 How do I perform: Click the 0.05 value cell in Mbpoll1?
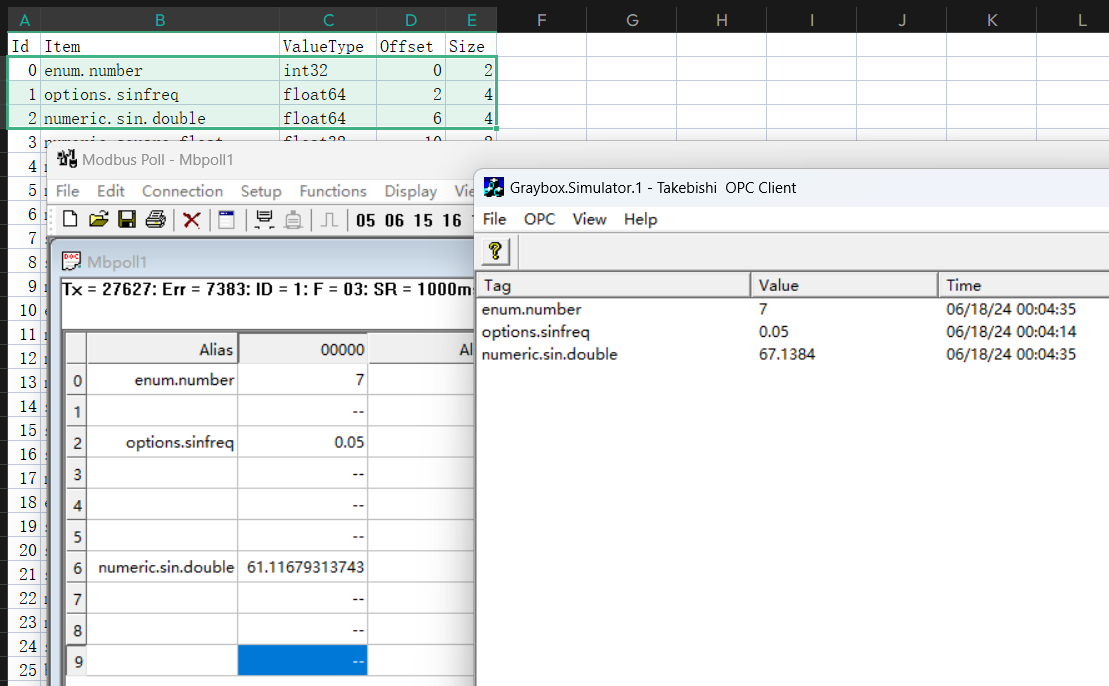click(303, 442)
